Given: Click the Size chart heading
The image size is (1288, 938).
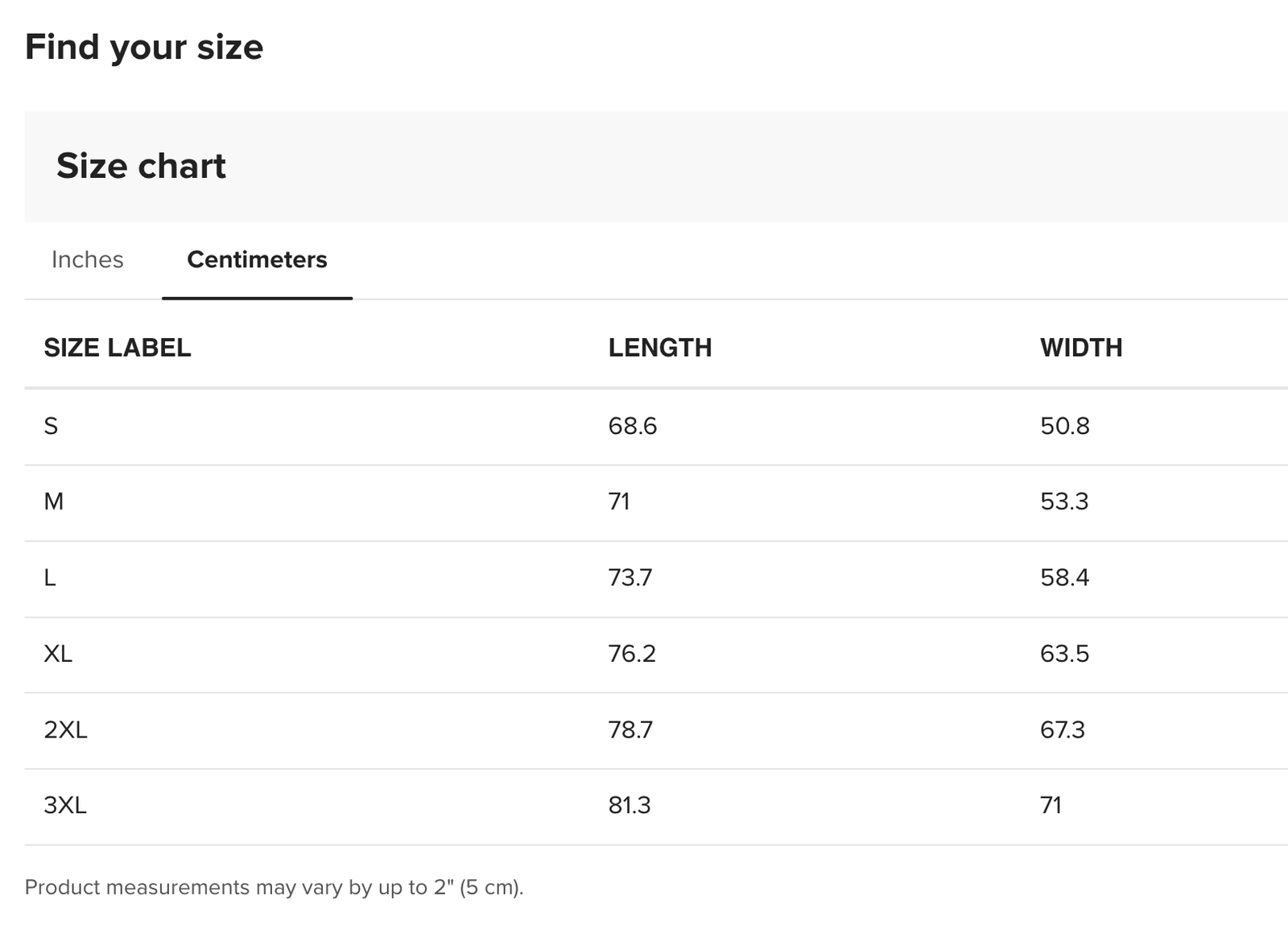Looking at the screenshot, I should click(141, 166).
